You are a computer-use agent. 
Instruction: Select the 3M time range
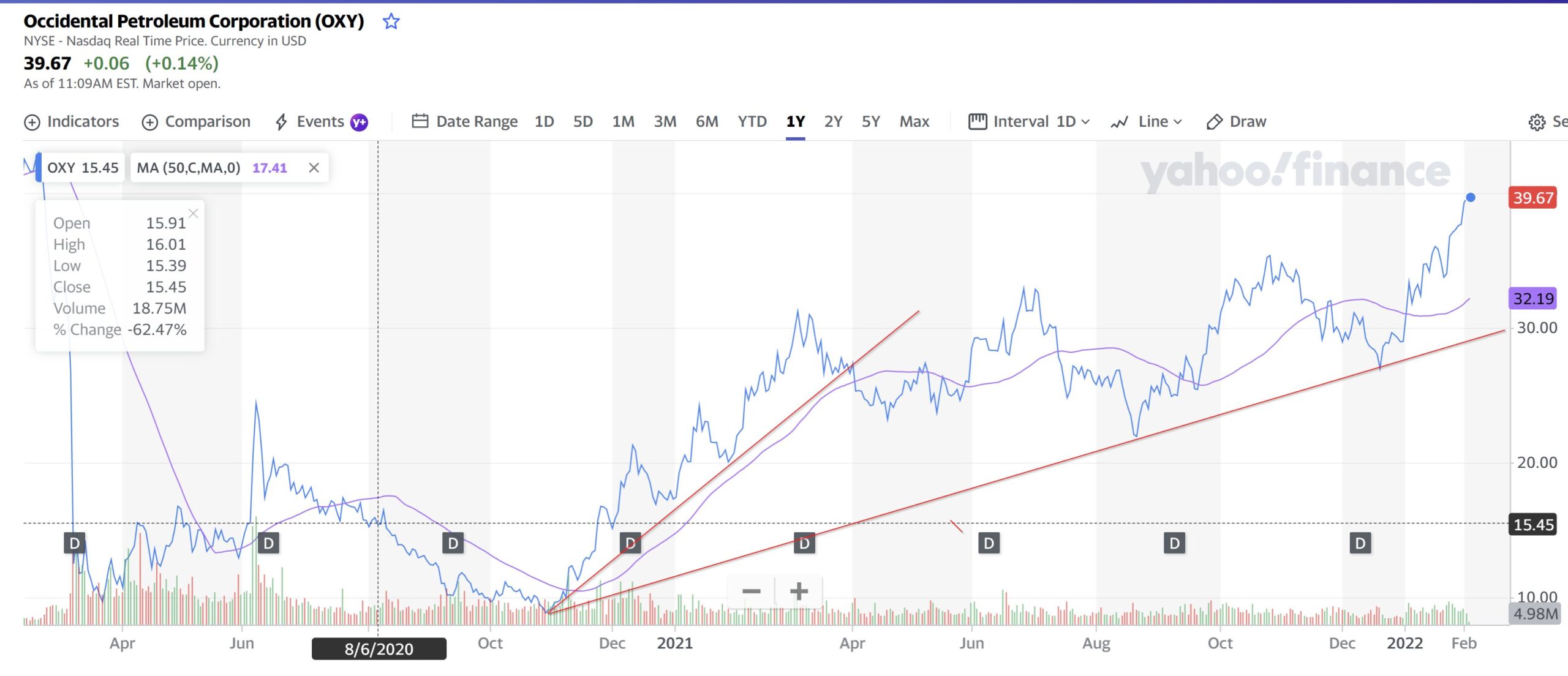665,121
